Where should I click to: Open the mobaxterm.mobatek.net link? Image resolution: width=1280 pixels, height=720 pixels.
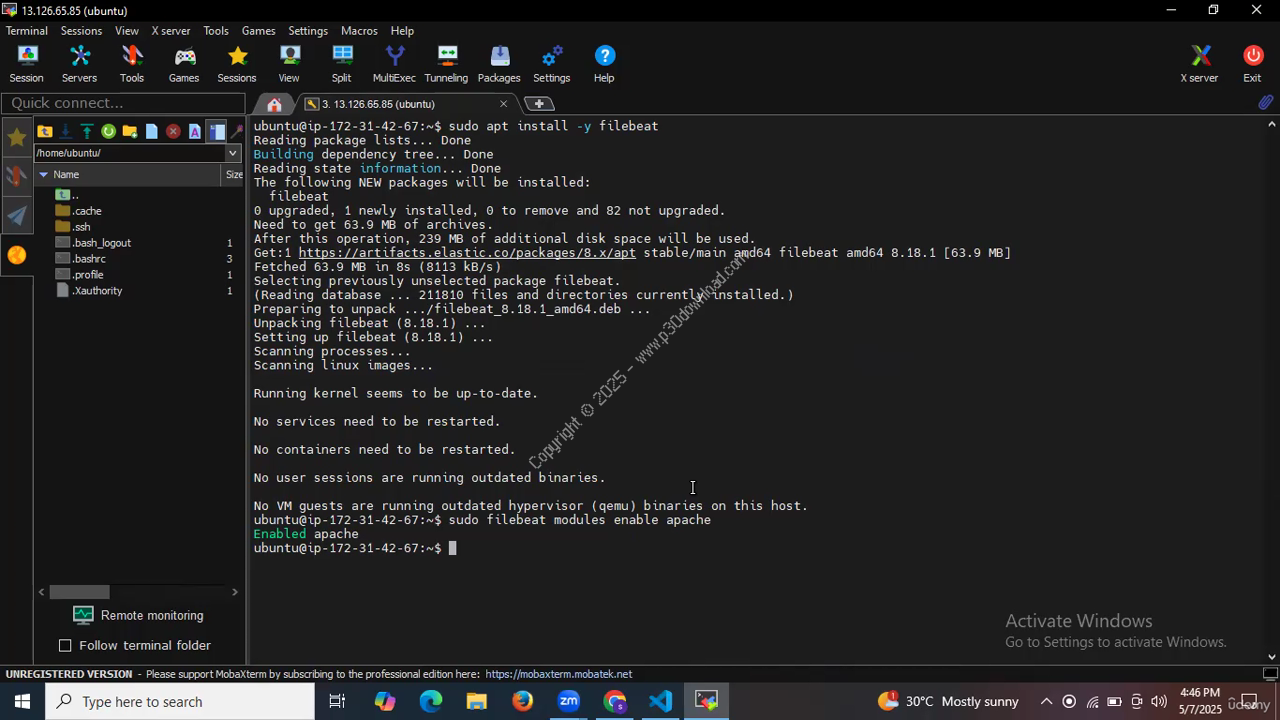point(559,674)
